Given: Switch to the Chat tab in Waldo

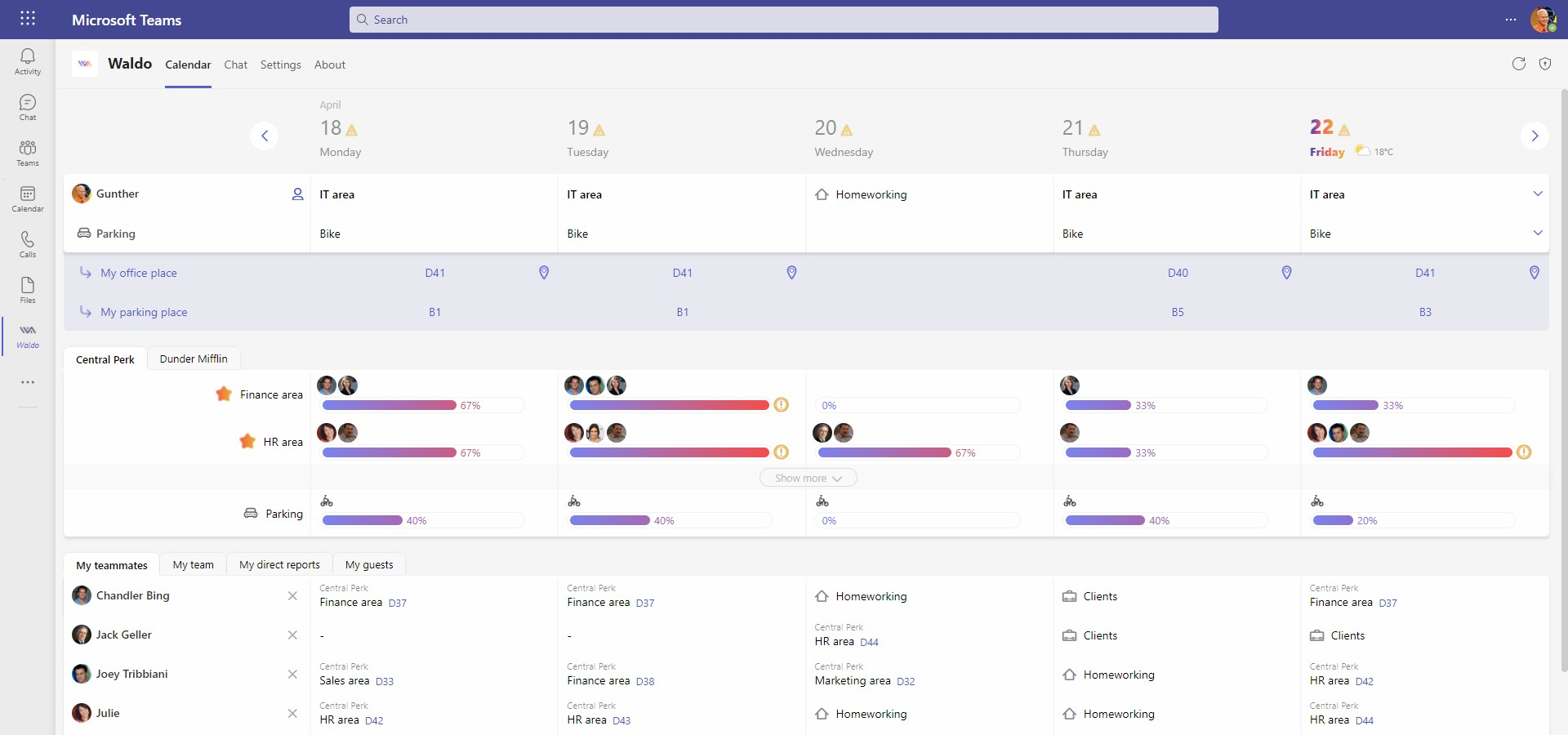Looking at the screenshot, I should pyautogui.click(x=235, y=65).
